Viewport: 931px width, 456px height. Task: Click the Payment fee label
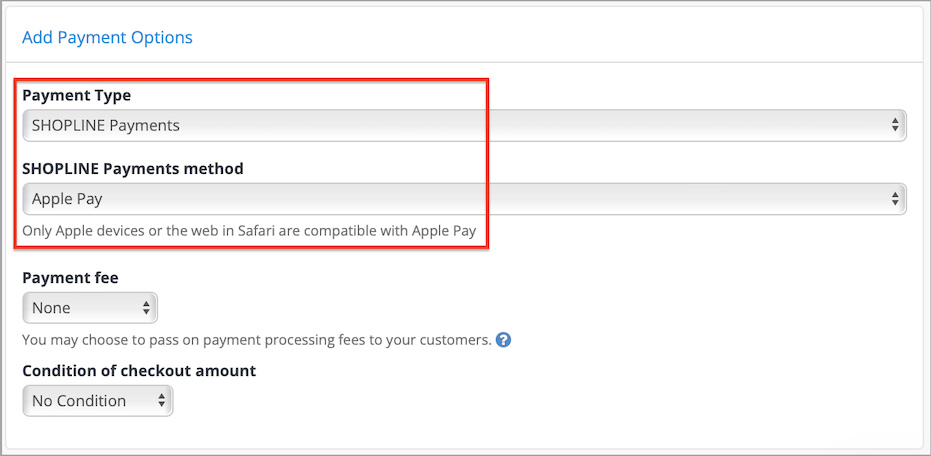click(70, 278)
